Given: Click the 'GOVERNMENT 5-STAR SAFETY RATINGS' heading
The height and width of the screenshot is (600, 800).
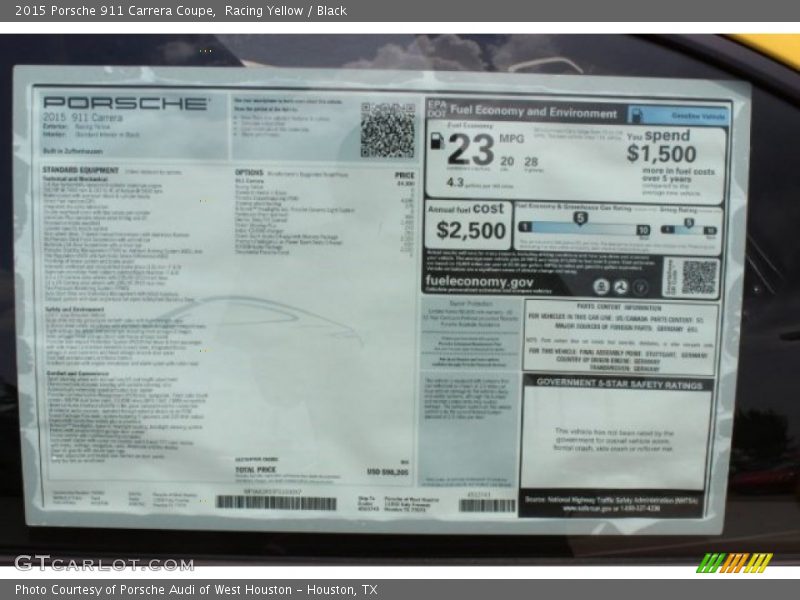Looking at the screenshot, I should [x=619, y=384].
